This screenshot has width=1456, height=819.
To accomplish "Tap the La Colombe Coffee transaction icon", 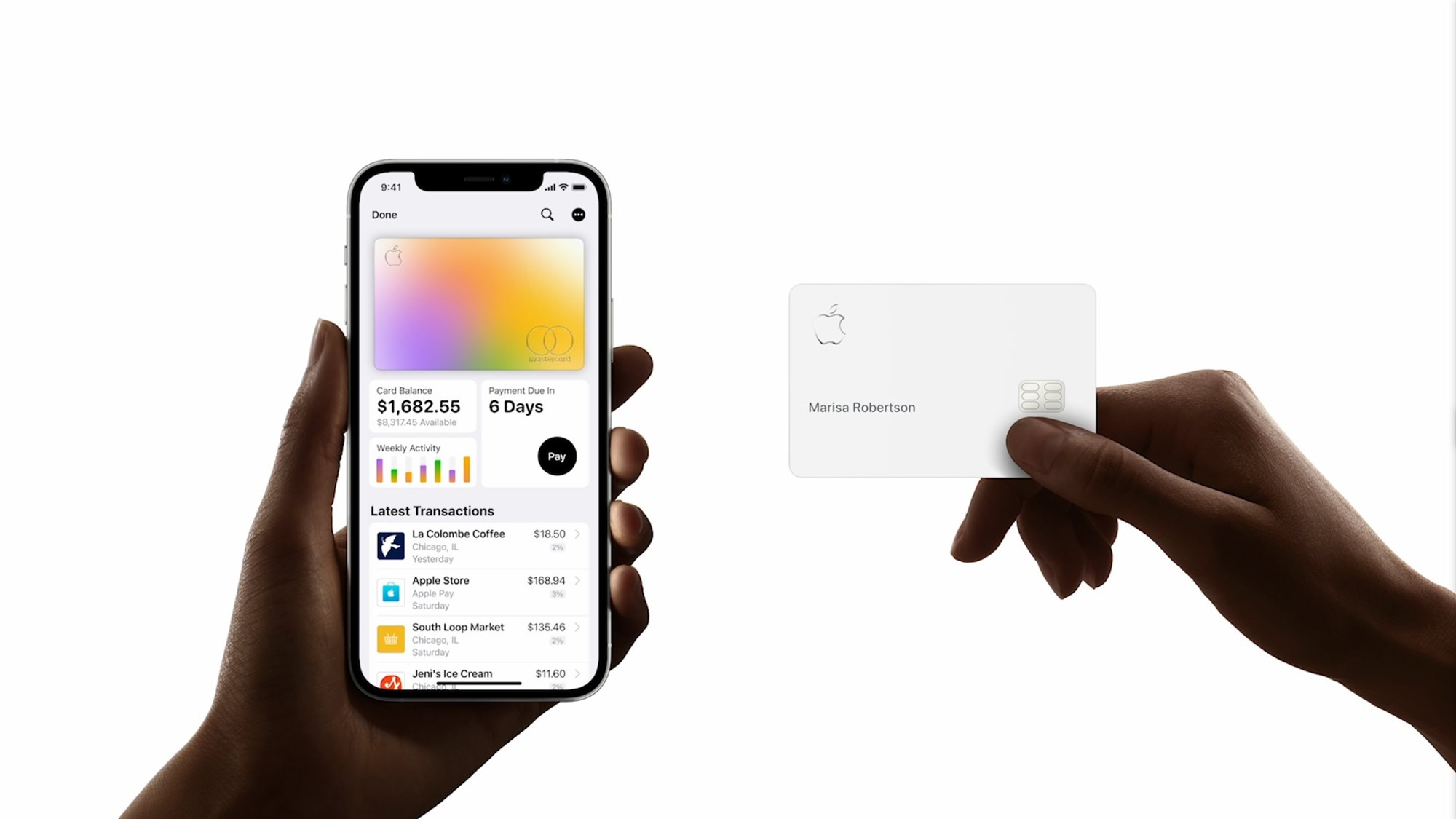I will 391,542.
